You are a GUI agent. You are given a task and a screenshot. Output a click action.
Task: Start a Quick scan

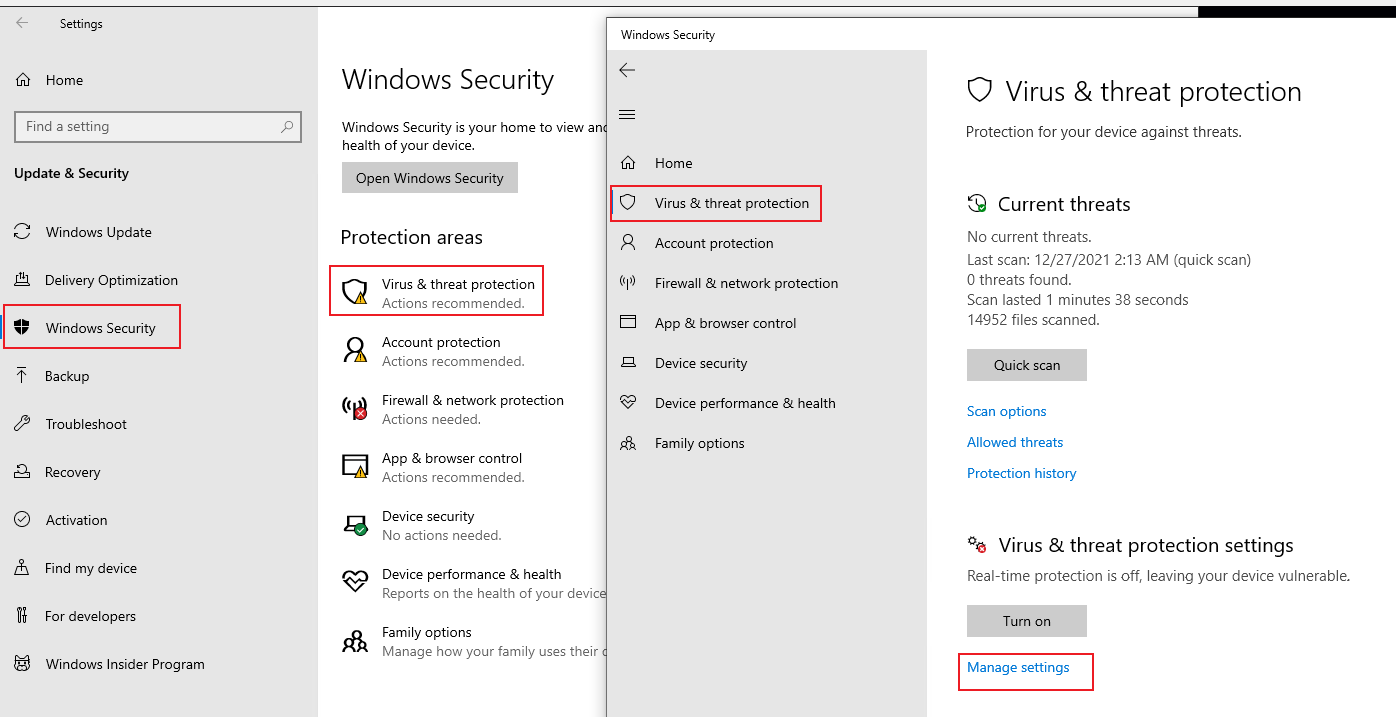[1026, 364]
